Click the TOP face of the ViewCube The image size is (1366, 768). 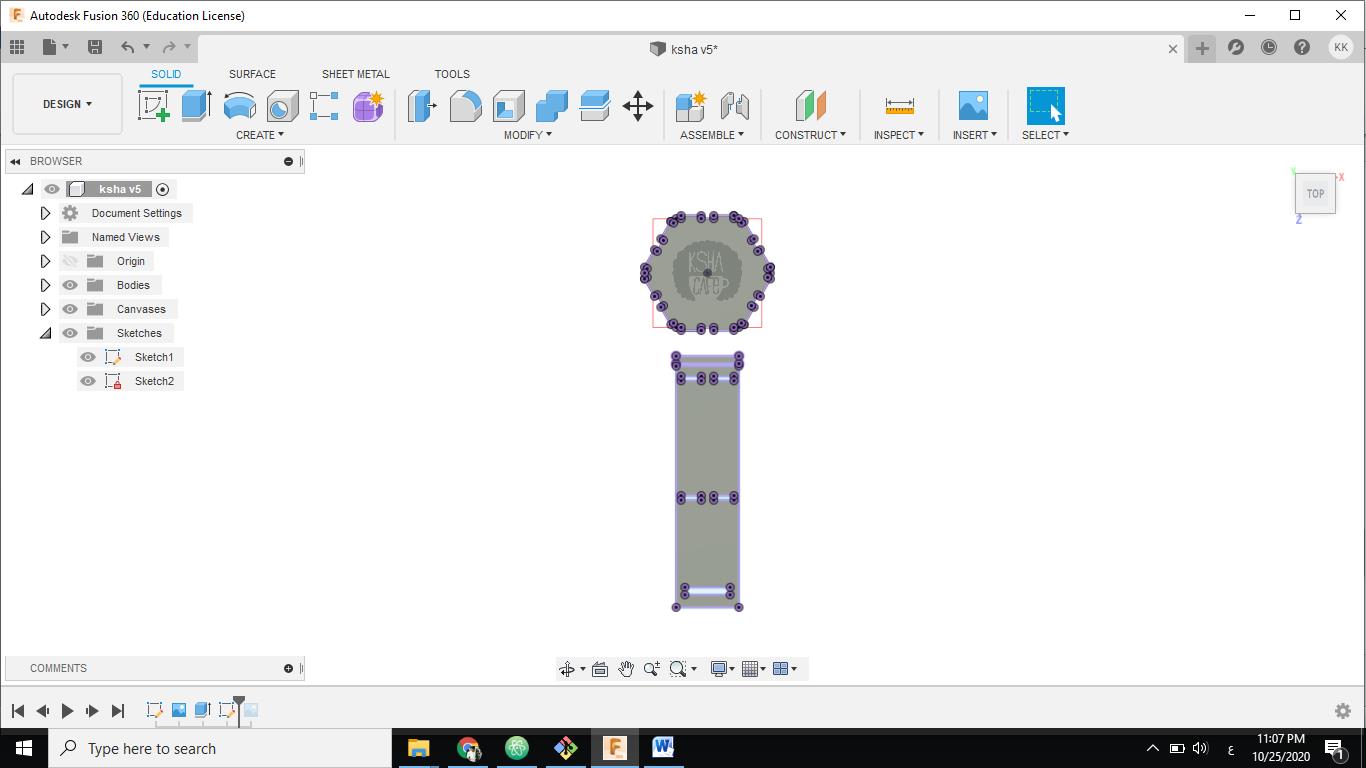point(1315,194)
